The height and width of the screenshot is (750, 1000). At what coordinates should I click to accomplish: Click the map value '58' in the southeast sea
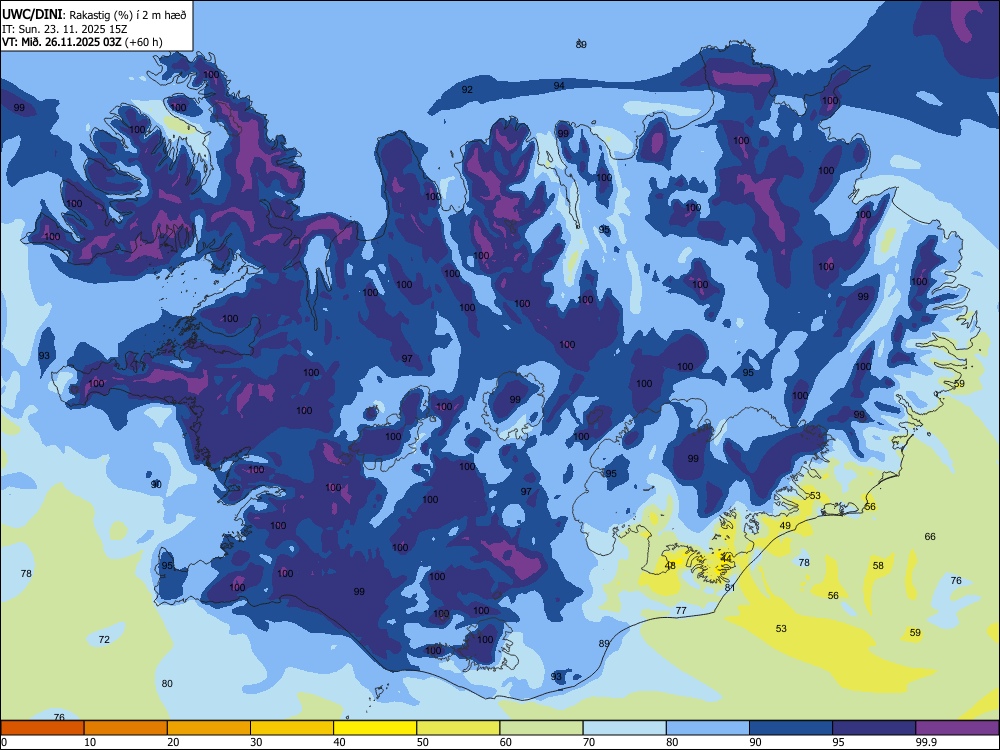(878, 565)
